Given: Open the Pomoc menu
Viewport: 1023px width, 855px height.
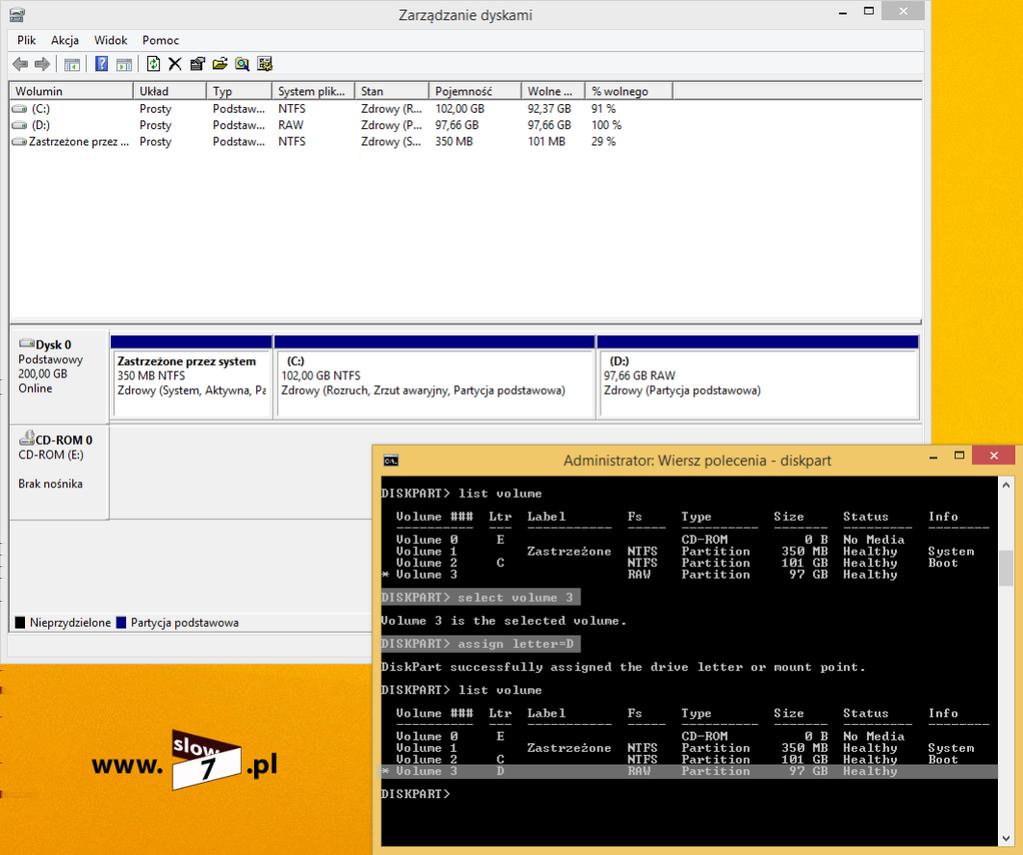Looking at the screenshot, I should point(160,40).
